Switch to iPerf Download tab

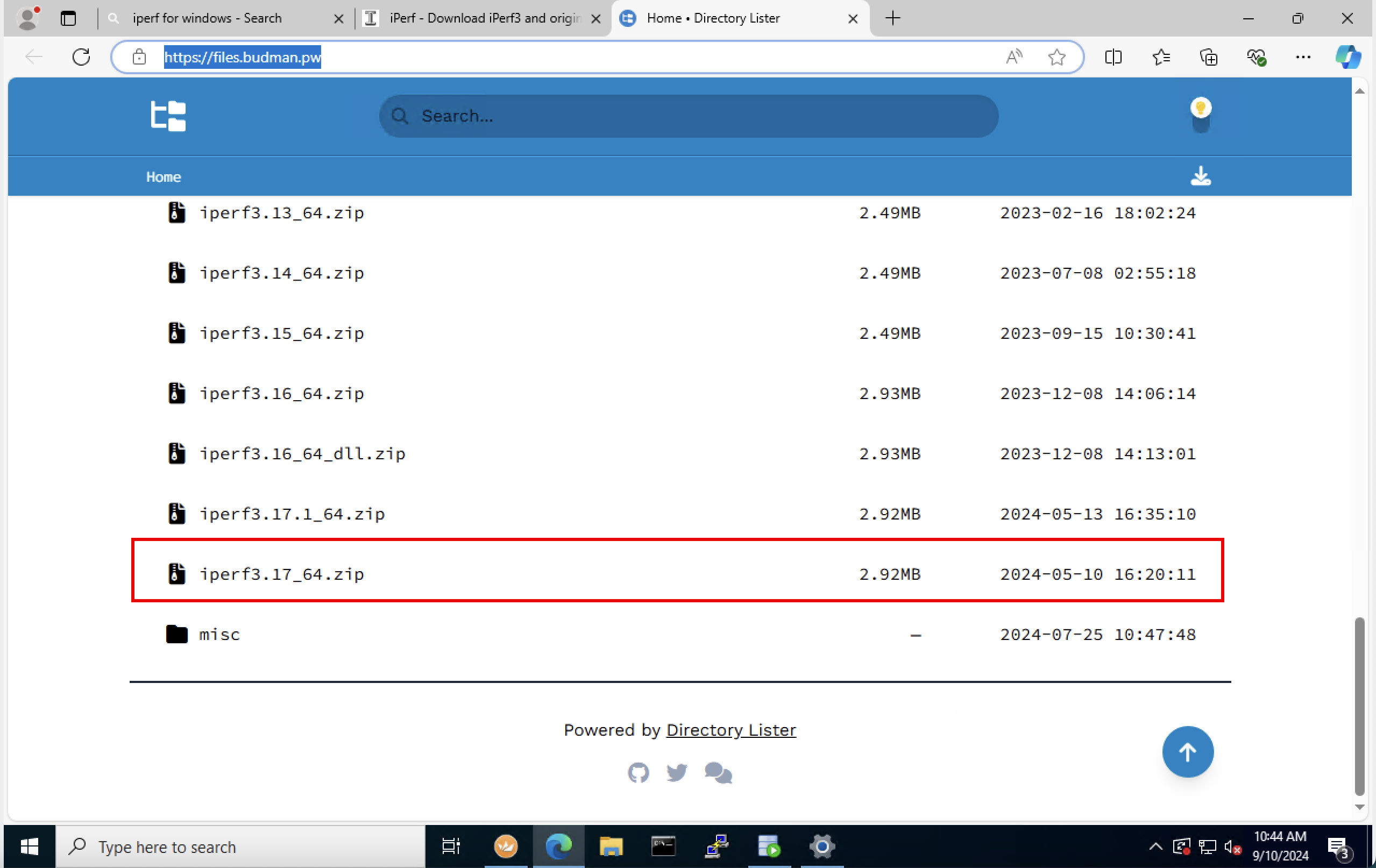485,18
